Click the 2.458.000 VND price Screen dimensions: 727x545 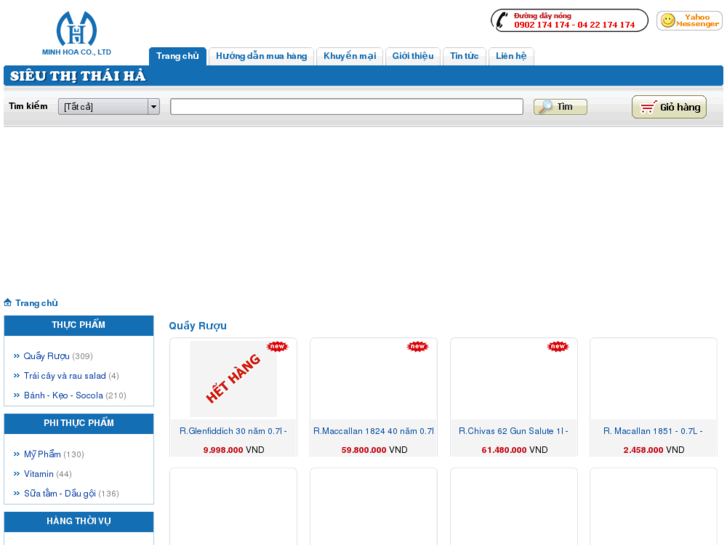654,450
